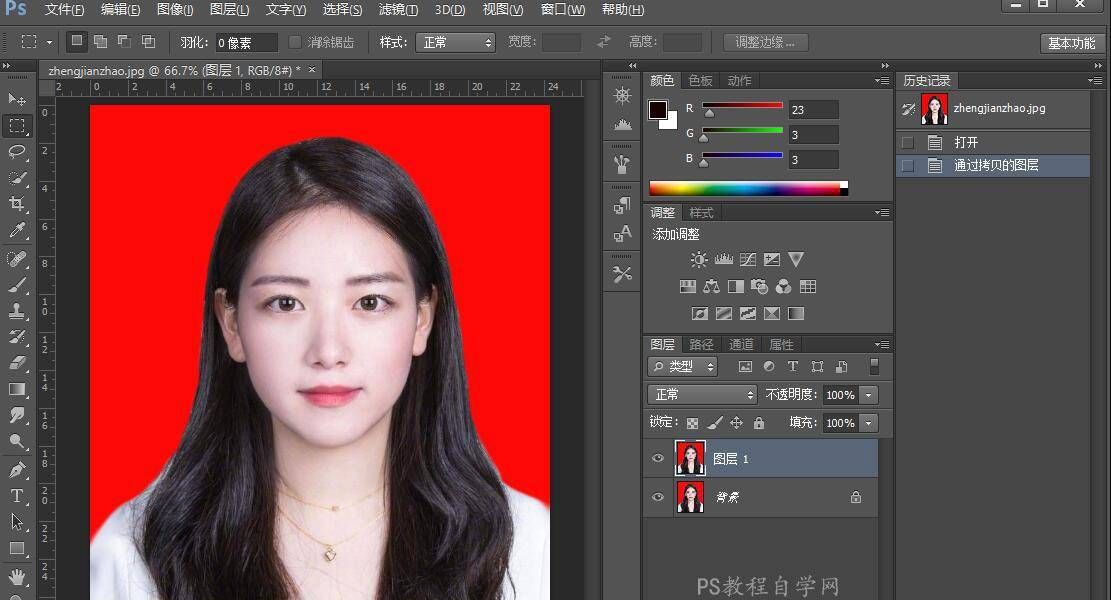Enable the 消除锯齿 checkbox
This screenshot has width=1111, height=600.
294,42
